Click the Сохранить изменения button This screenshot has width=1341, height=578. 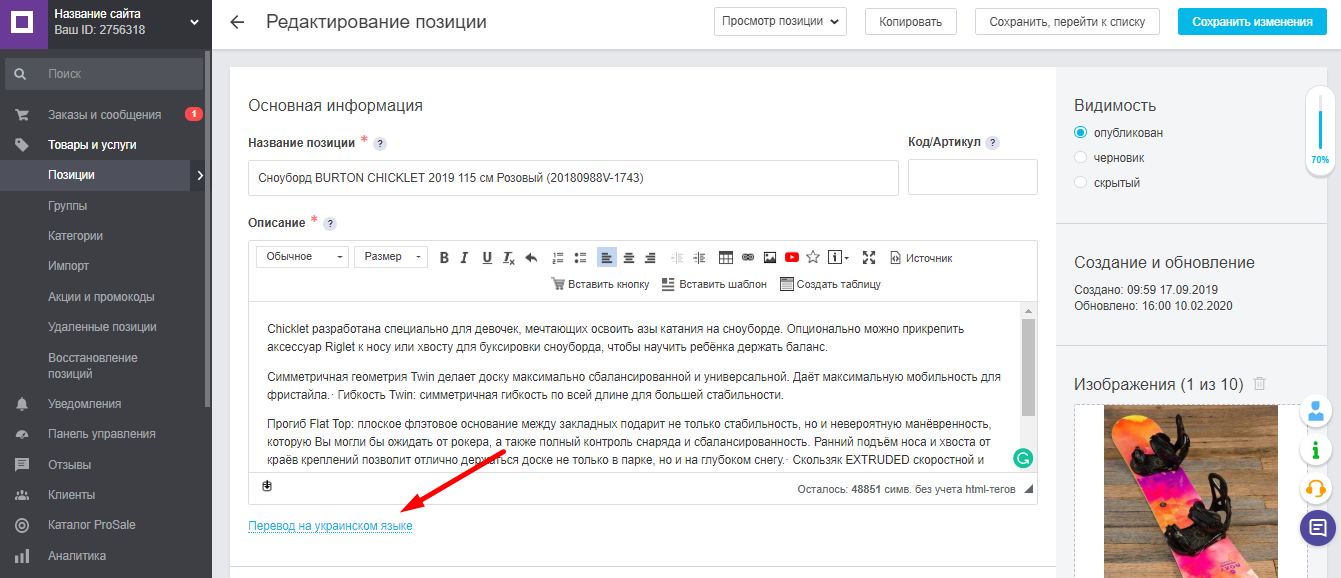[x=1252, y=22]
